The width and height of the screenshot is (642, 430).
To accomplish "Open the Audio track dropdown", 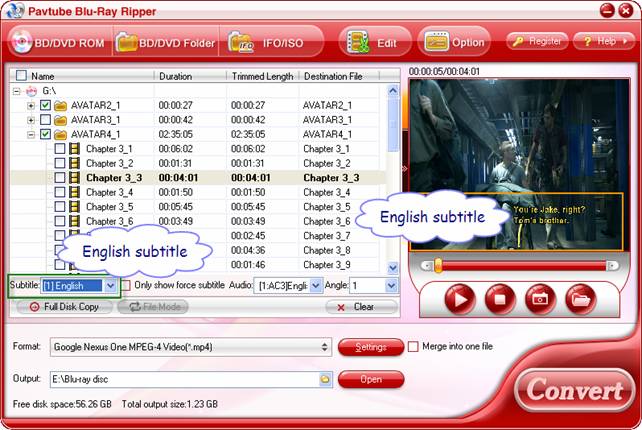I will pyautogui.click(x=316, y=285).
